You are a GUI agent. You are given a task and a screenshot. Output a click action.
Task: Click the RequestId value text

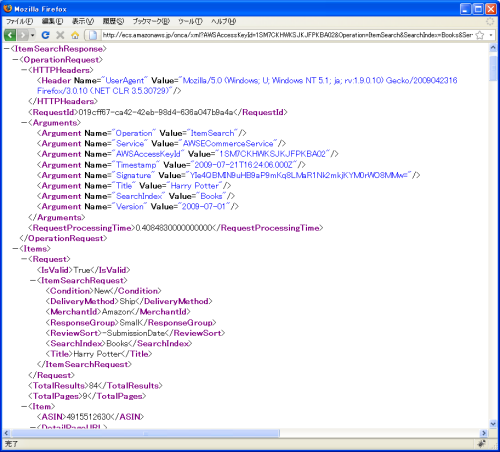(x=156, y=112)
